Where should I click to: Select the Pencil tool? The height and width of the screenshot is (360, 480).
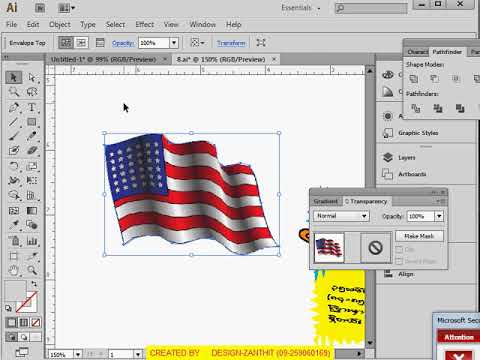(x=32, y=136)
